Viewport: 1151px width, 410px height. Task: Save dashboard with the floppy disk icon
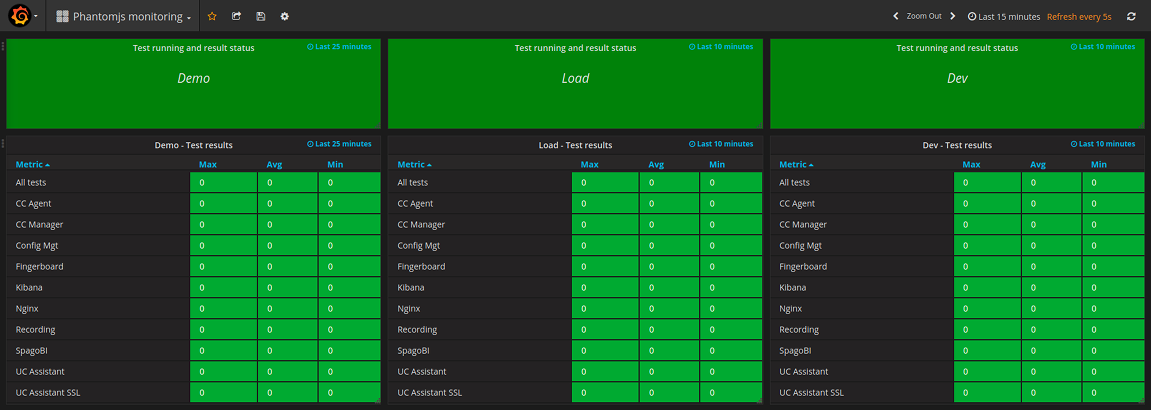pos(261,17)
